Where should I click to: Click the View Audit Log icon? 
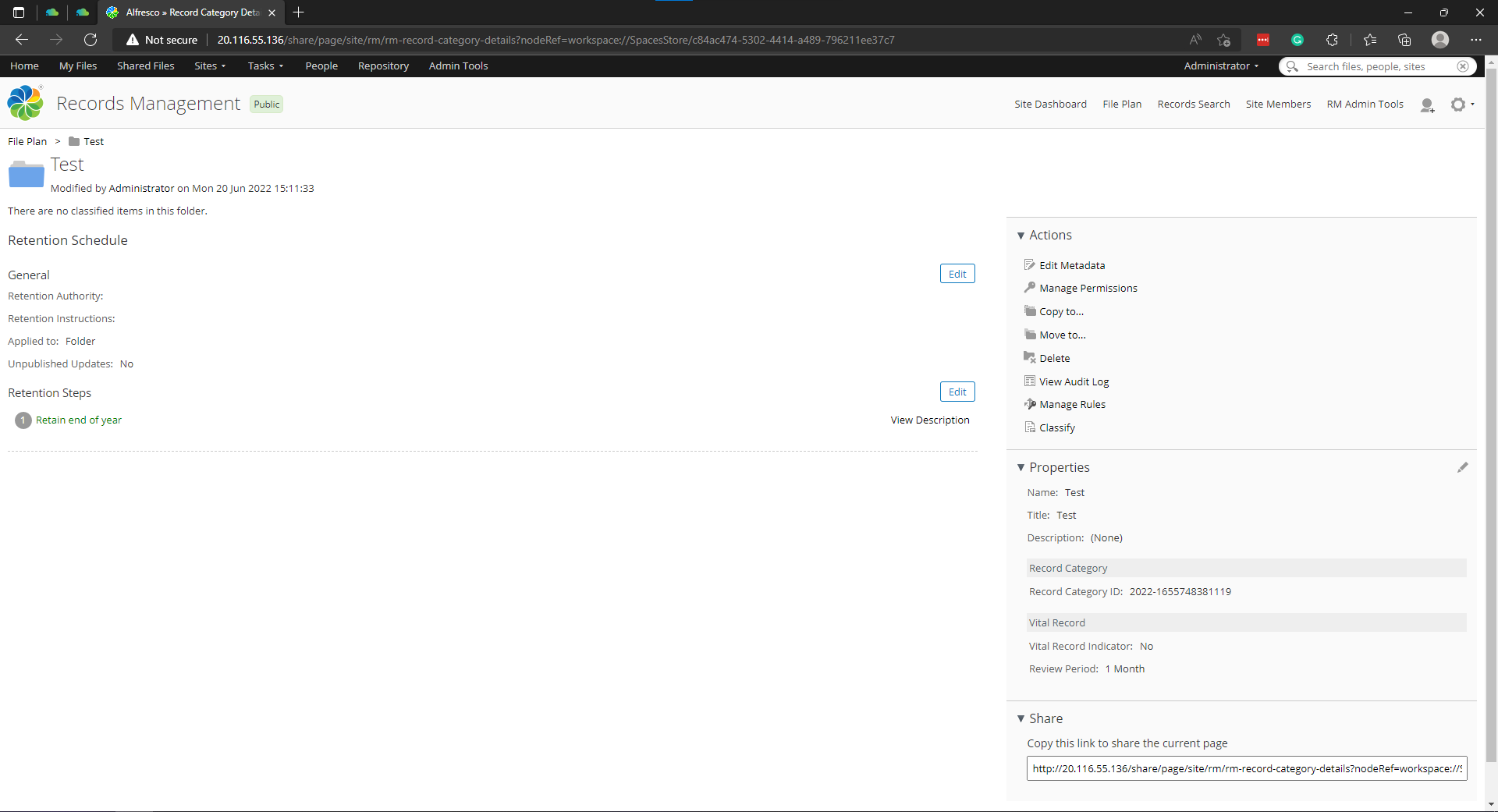1030,381
